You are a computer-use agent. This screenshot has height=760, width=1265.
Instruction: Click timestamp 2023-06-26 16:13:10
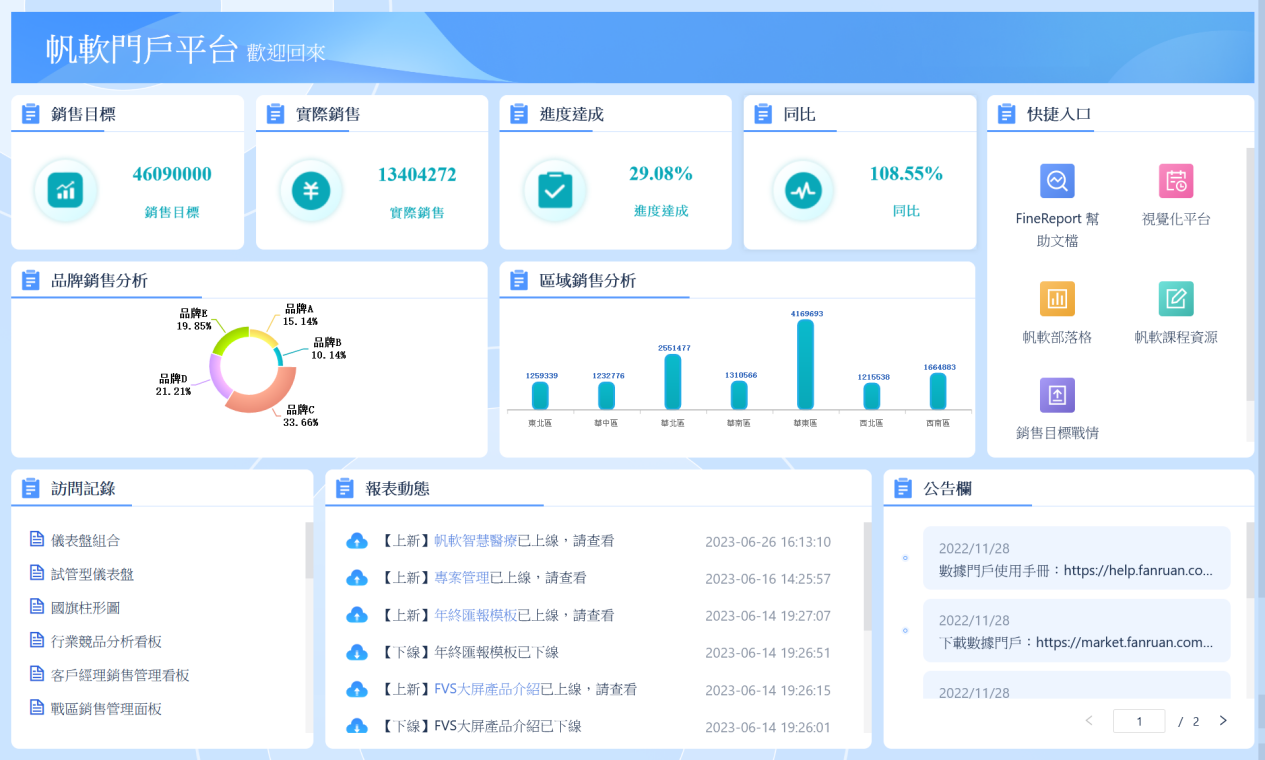tap(768, 542)
